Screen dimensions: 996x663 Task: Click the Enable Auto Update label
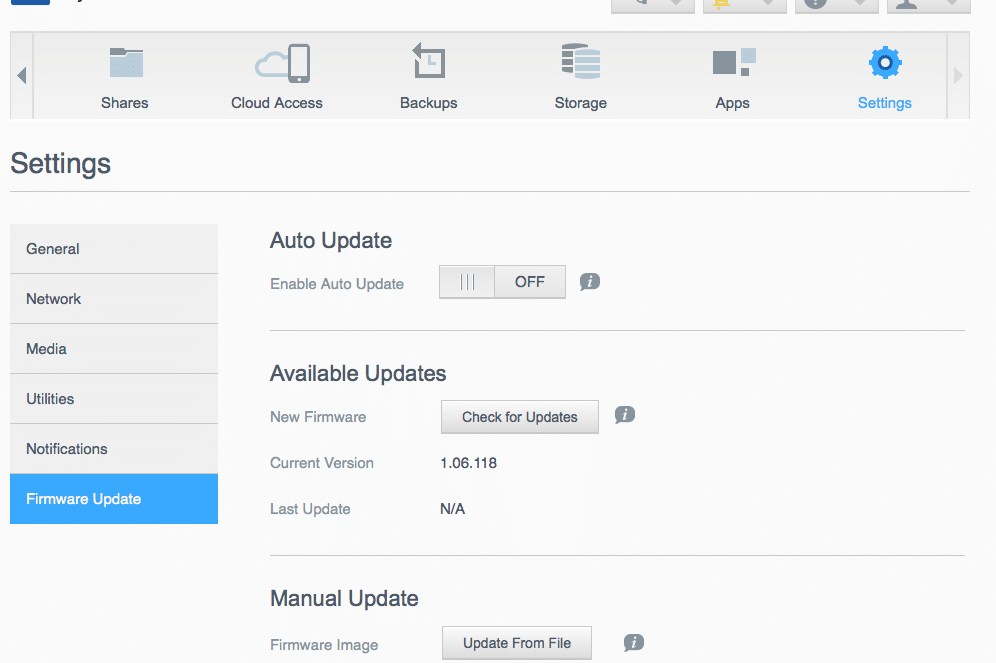337,284
